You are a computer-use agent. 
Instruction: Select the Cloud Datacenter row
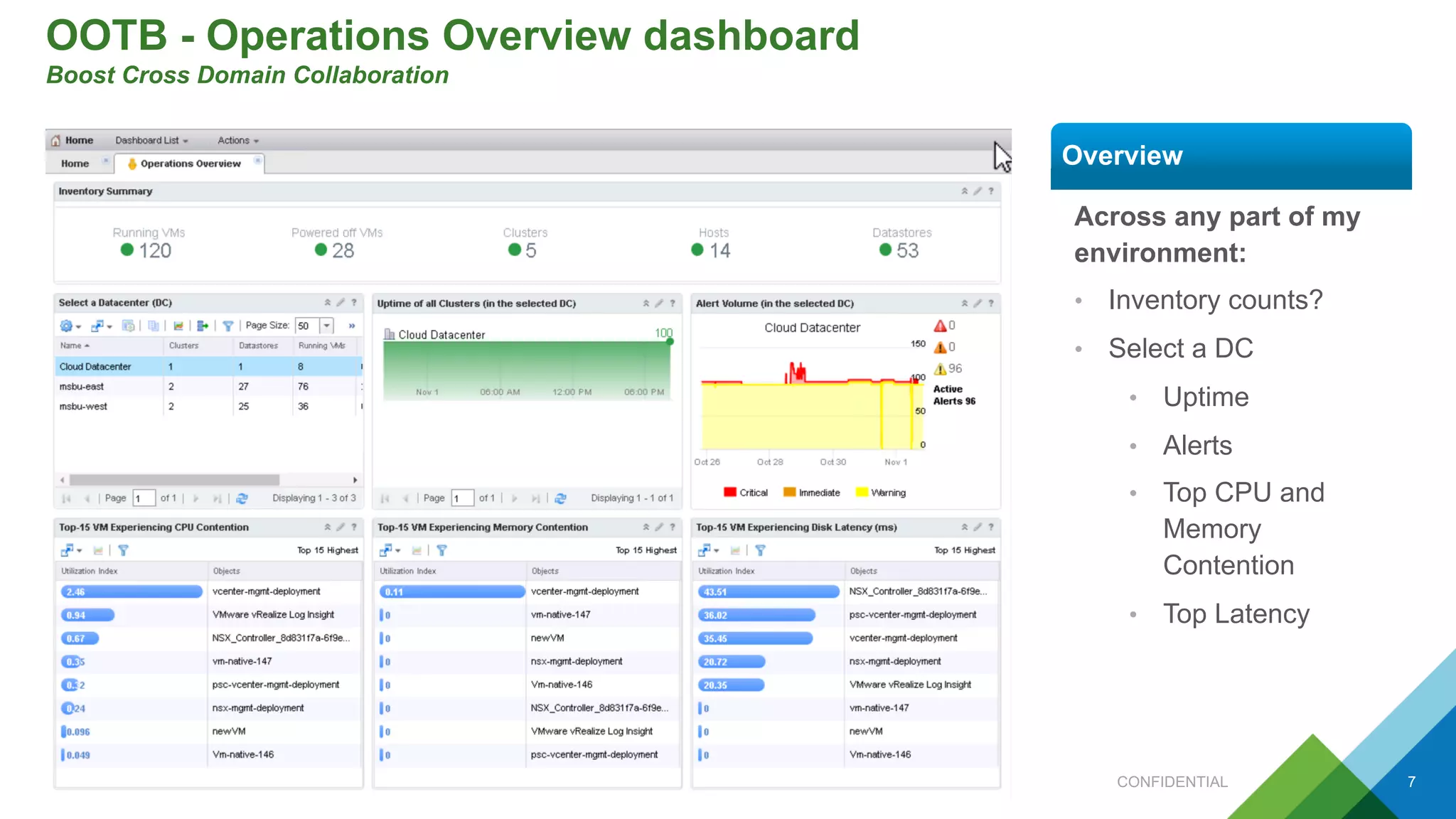tap(208, 367)
